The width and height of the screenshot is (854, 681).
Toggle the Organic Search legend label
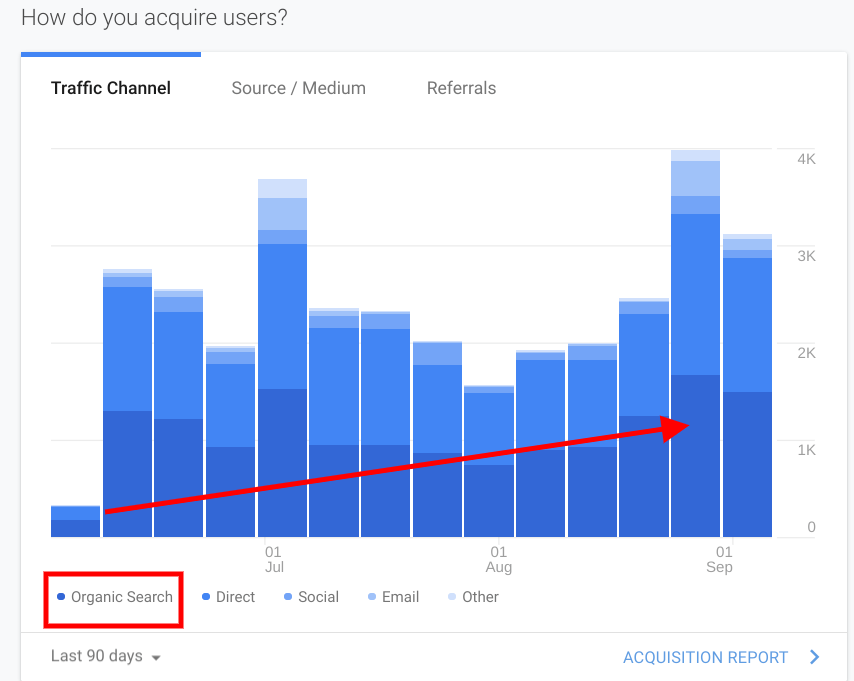[x=122, y=597]
